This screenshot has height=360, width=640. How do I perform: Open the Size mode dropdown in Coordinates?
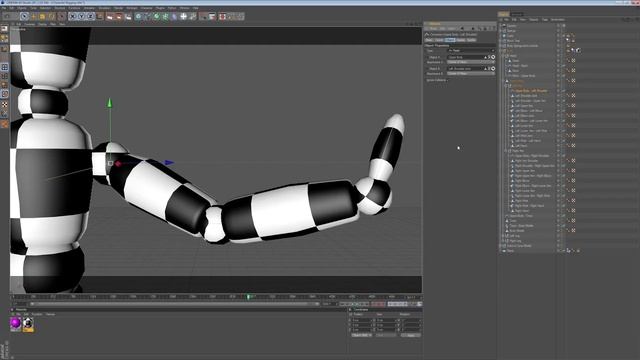point(386,335)
